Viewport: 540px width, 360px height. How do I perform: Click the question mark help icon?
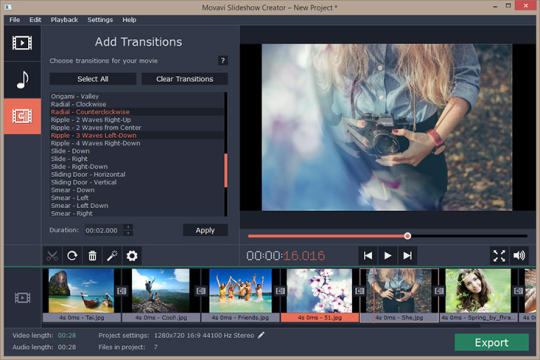tap(223, 61)
